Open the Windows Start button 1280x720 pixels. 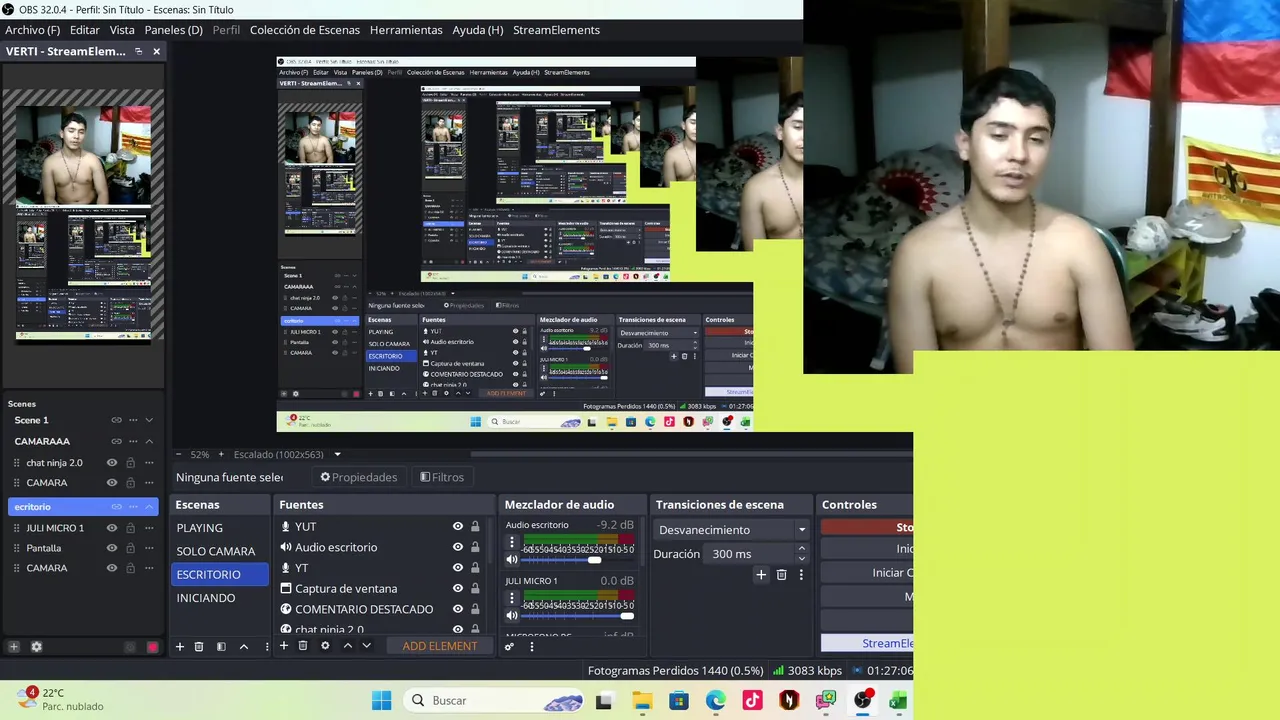click(381, 701)
